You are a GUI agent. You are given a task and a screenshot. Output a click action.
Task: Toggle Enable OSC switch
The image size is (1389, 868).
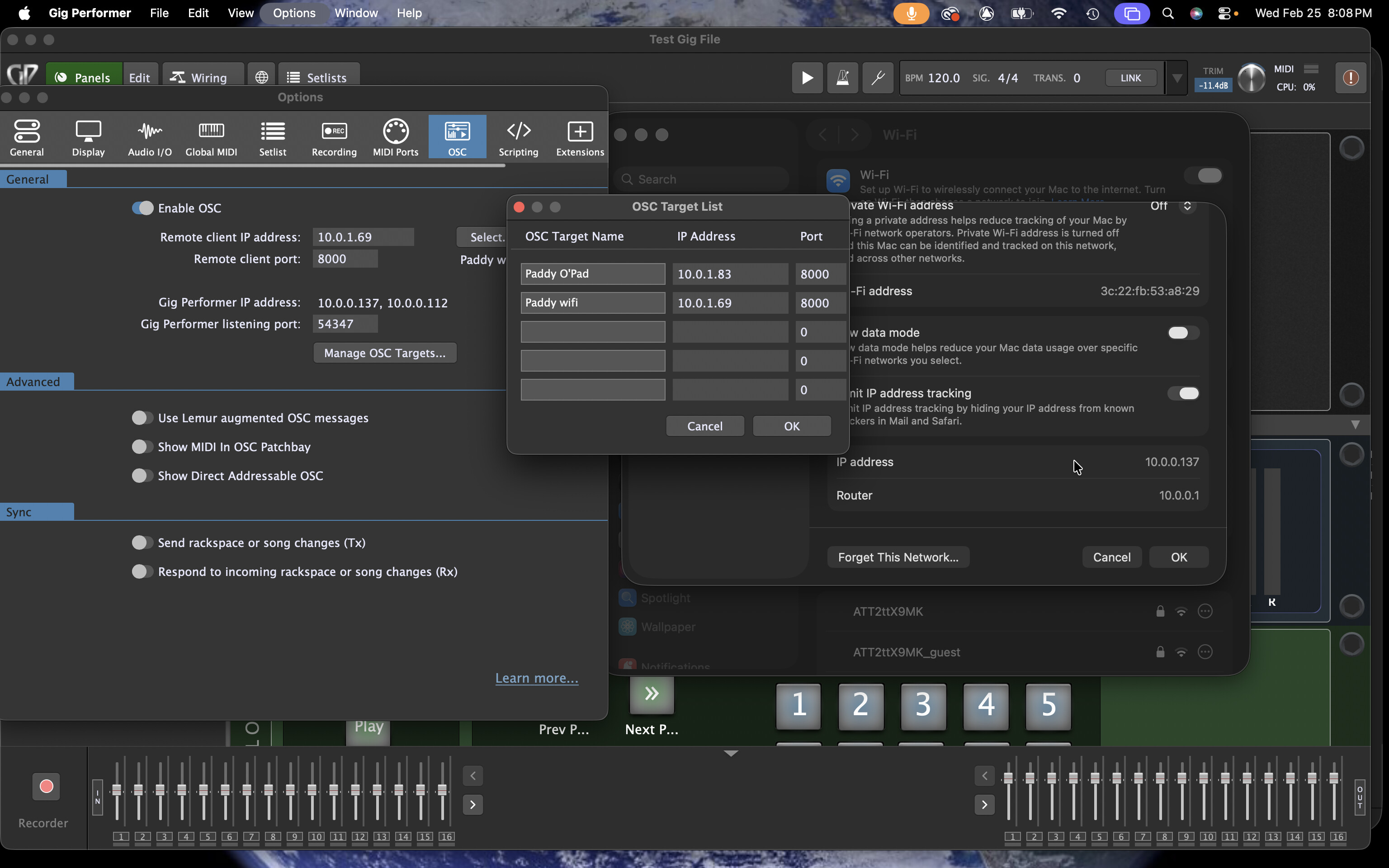pos(142,208)
